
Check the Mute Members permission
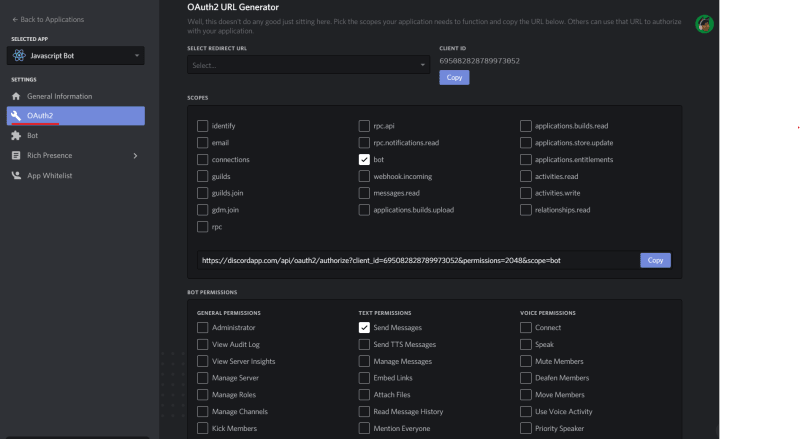coord(526,361)
